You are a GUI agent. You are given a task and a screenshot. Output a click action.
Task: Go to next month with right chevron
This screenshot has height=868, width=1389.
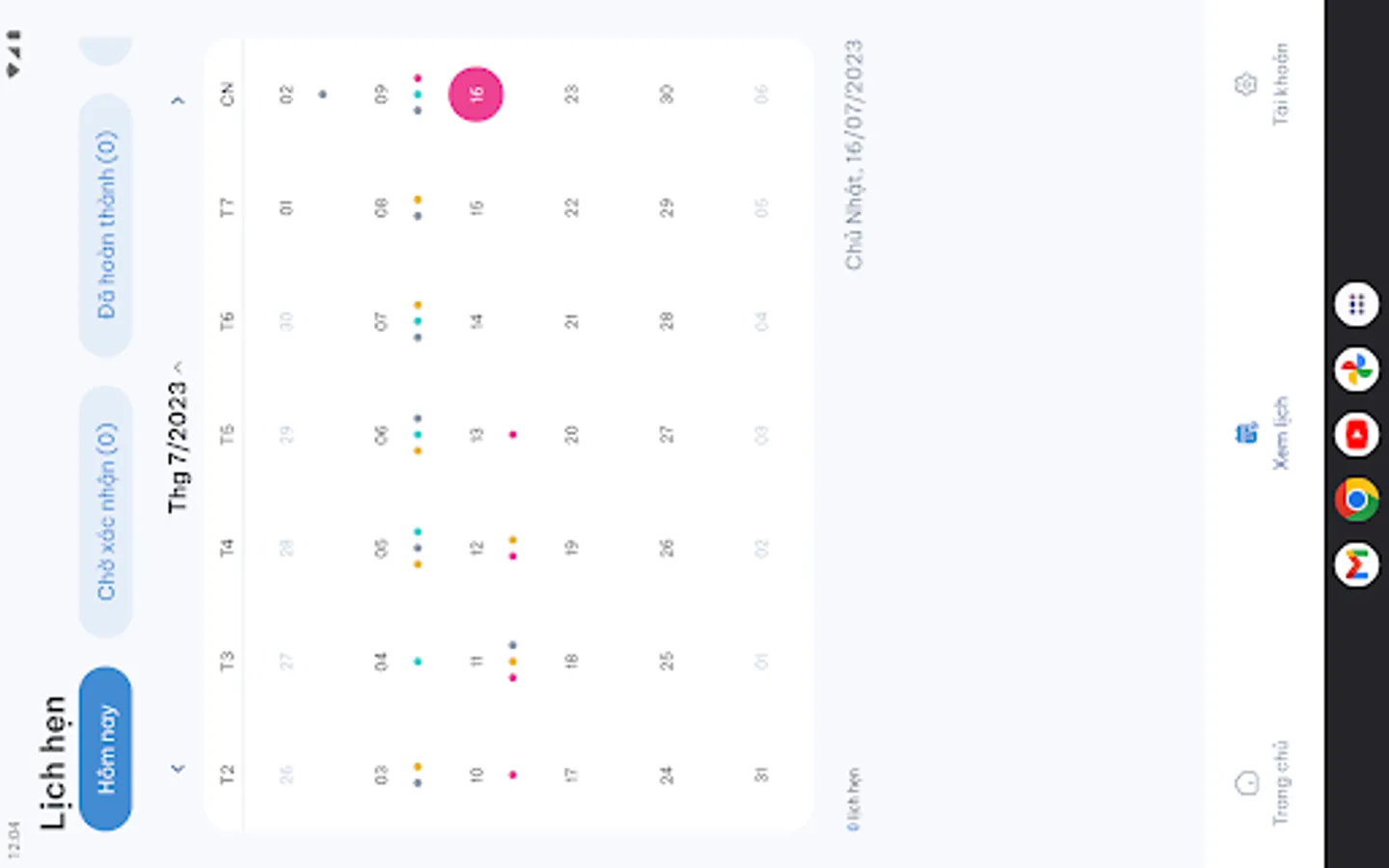tap(177, 99)
